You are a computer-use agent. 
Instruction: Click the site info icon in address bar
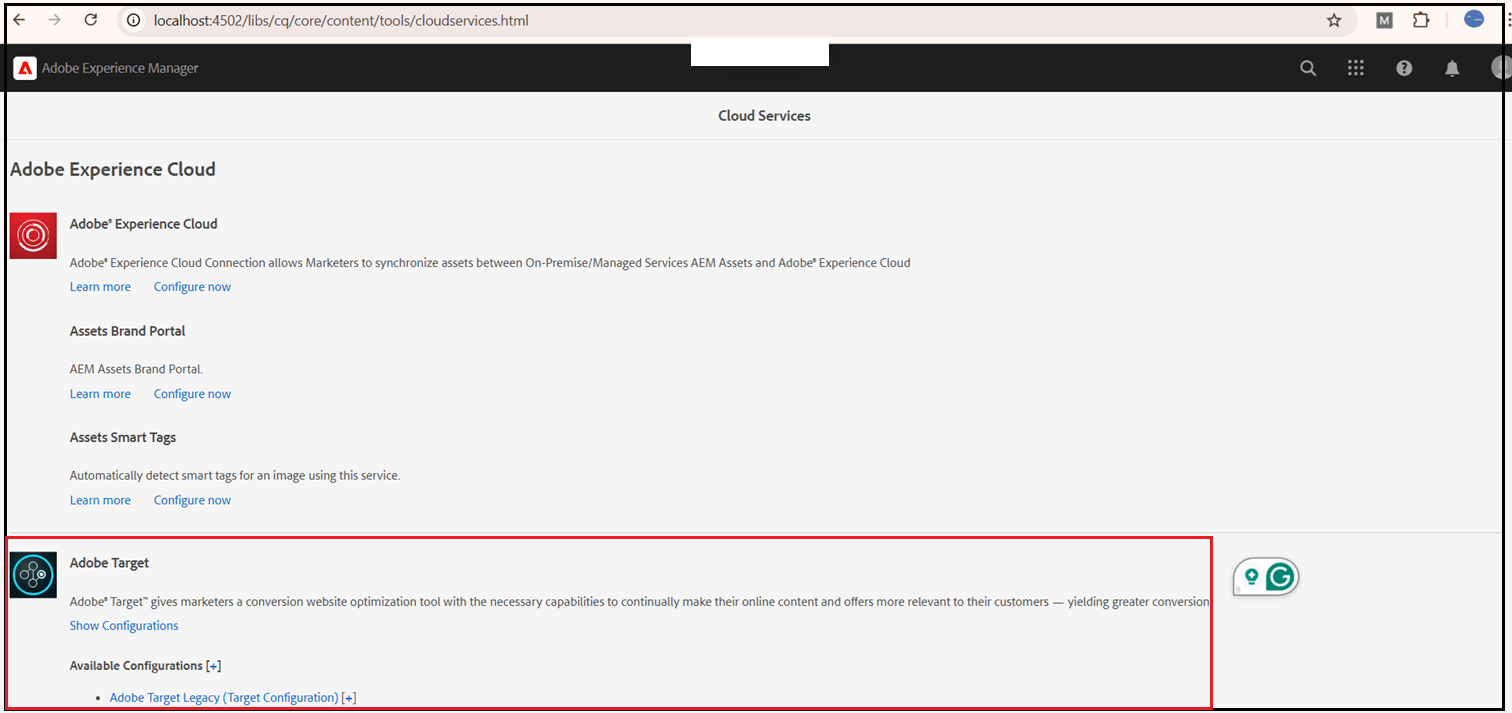[x=135, y=20]
